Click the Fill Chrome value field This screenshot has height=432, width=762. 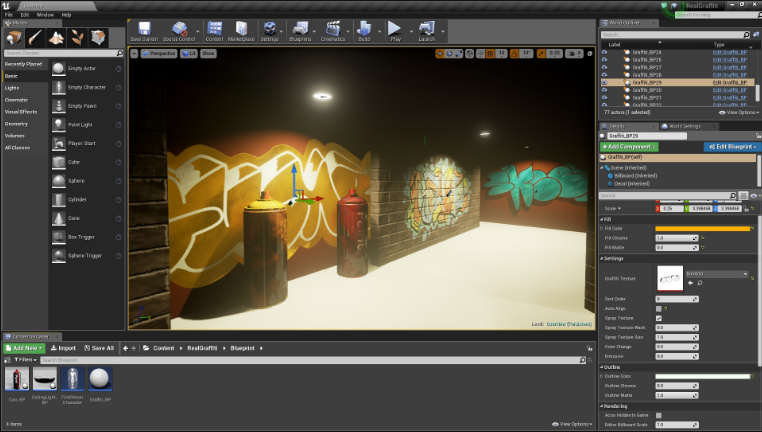click(677, 238)
